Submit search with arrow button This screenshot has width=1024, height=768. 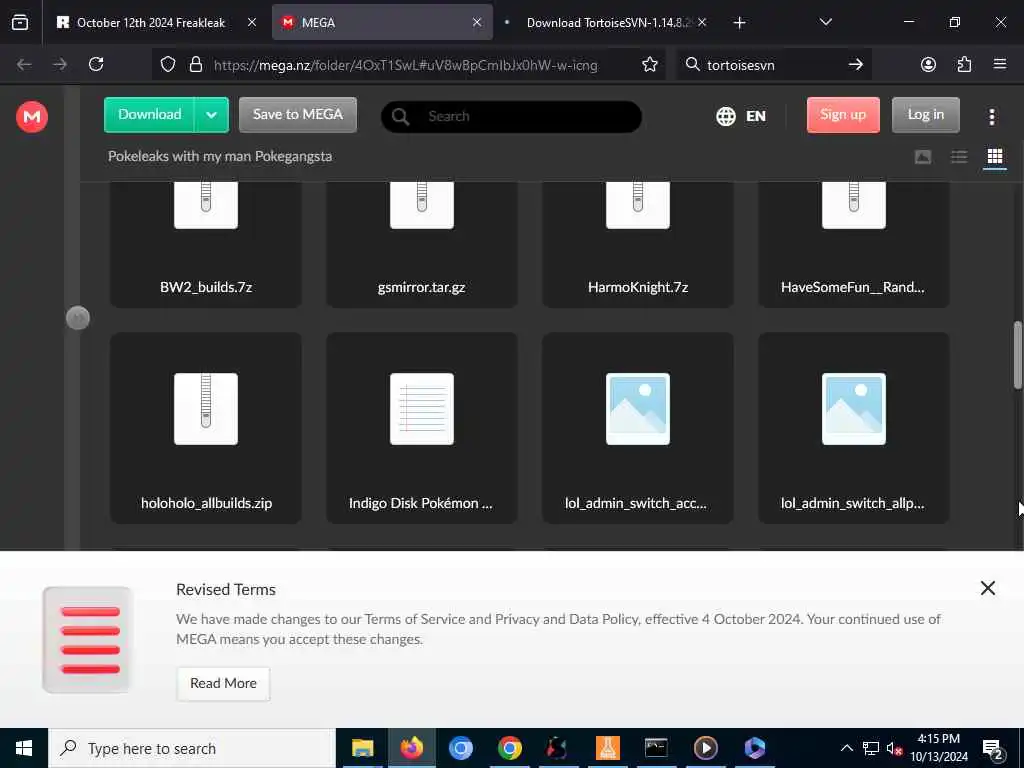click(x=856, y=65)
